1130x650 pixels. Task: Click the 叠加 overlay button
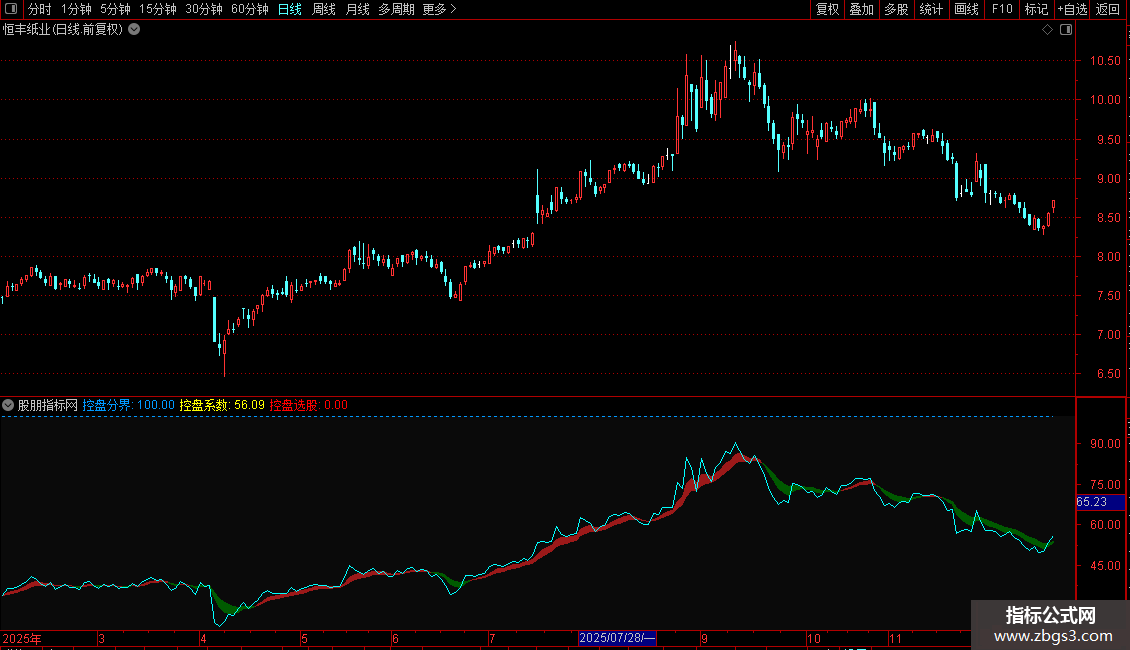click(862, 9)
